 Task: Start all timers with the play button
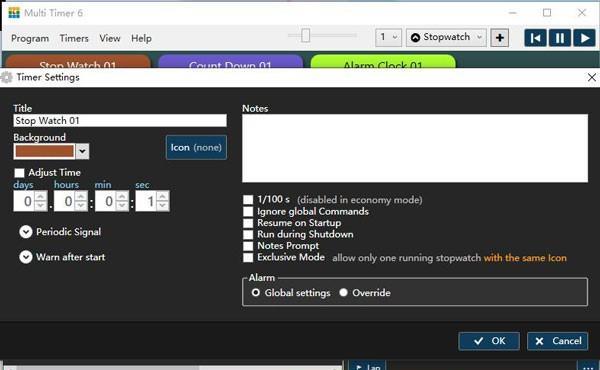(x=584, y=38)
